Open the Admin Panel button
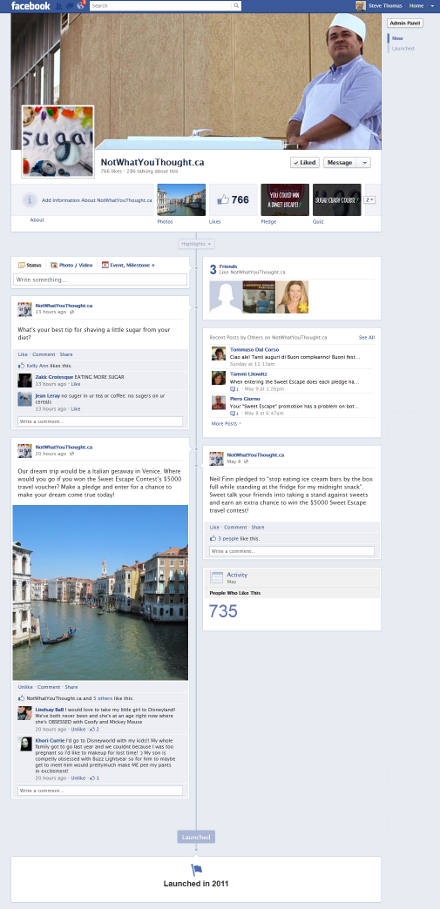 point(405,23)
